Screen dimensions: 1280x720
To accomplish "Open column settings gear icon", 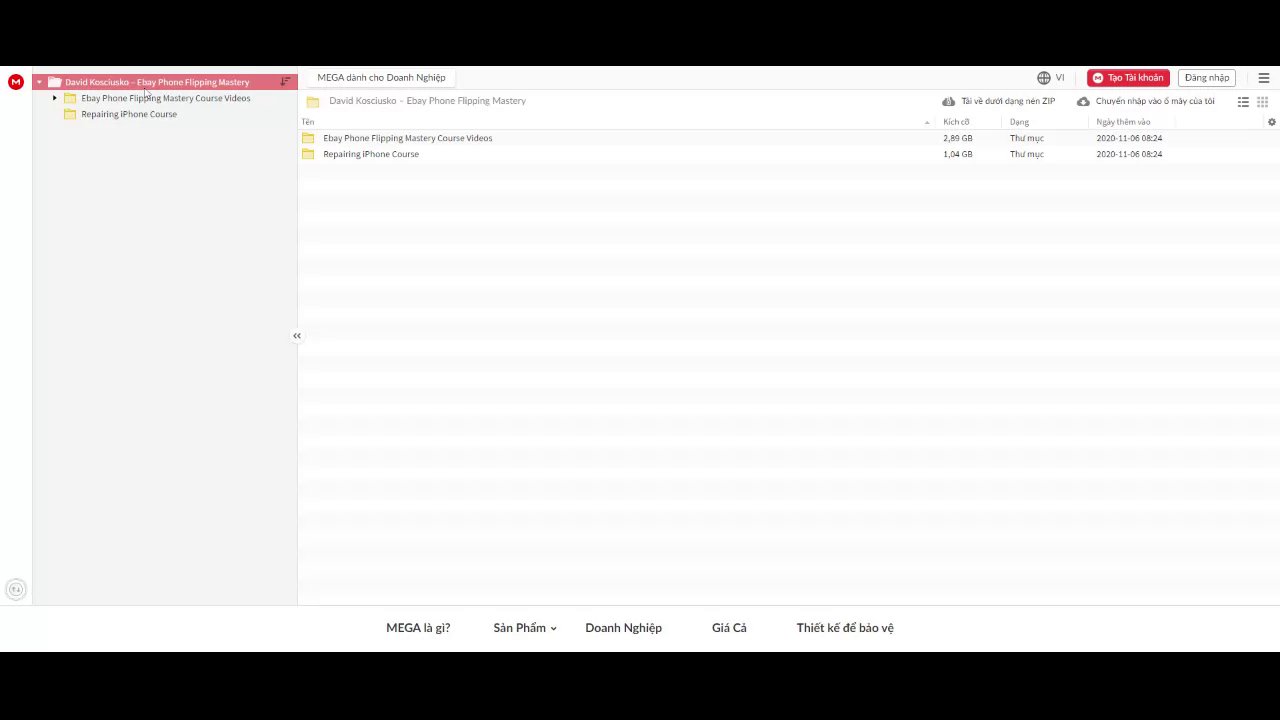I will pyautogui.click(x=1272, y=122).
